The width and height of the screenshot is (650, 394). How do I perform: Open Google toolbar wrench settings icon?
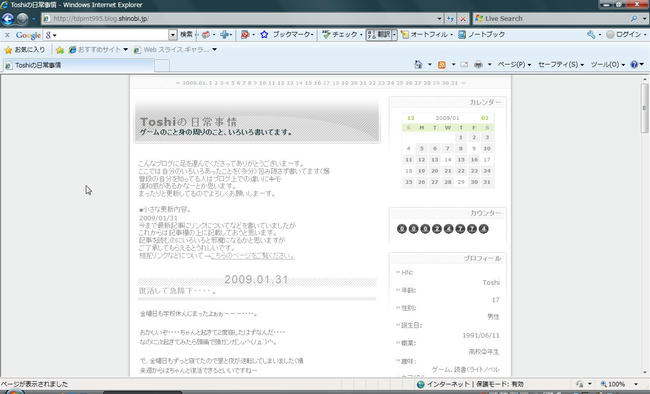tap(591, 35)
